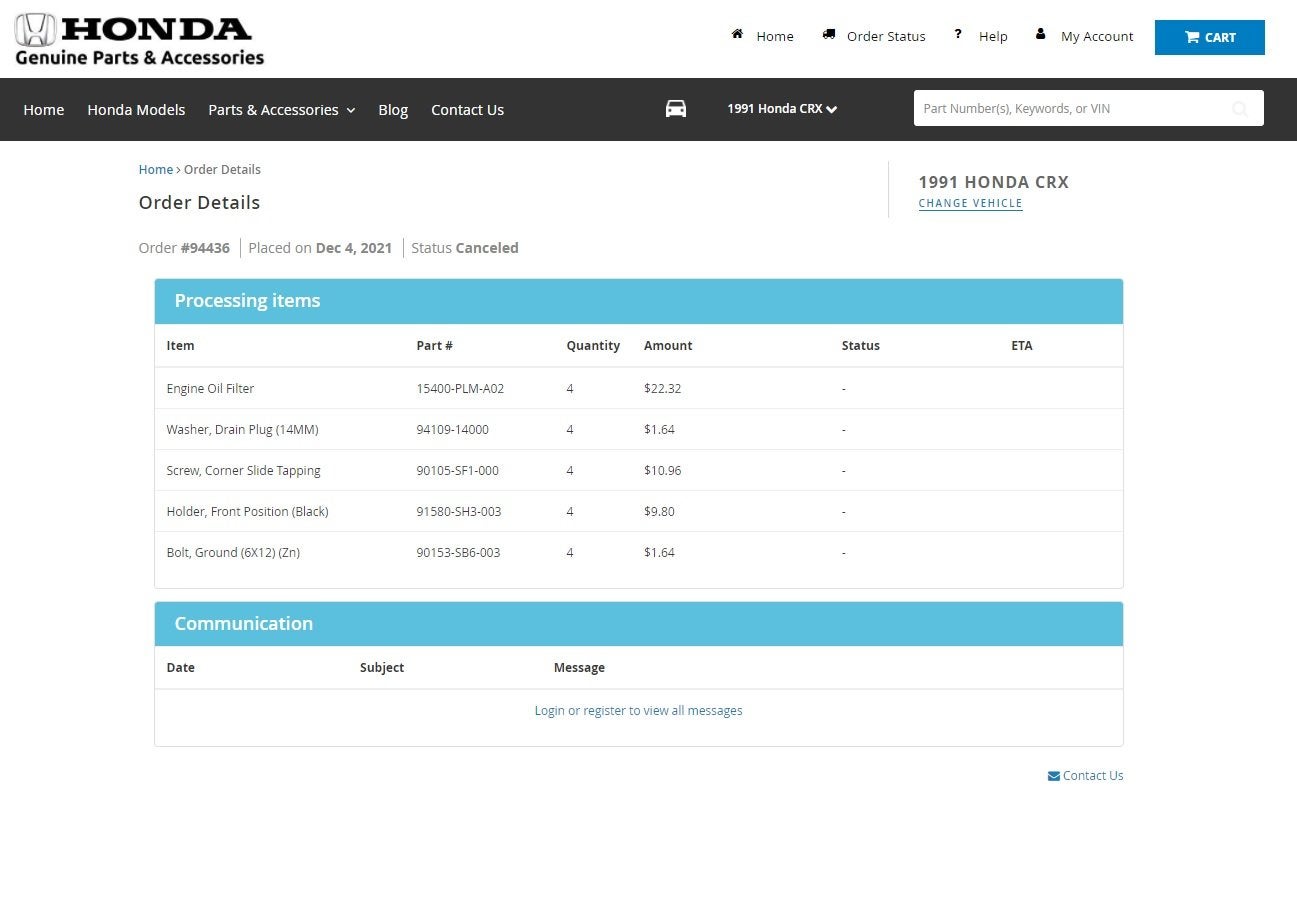Screen dimensions: 1297x903
Task: Go to Home in the dark navigation bar
Action: pos(44,110)
